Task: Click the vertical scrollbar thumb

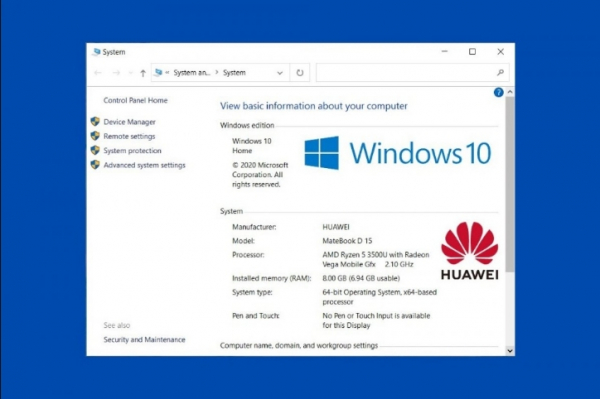Action: (x=510, y=184)
